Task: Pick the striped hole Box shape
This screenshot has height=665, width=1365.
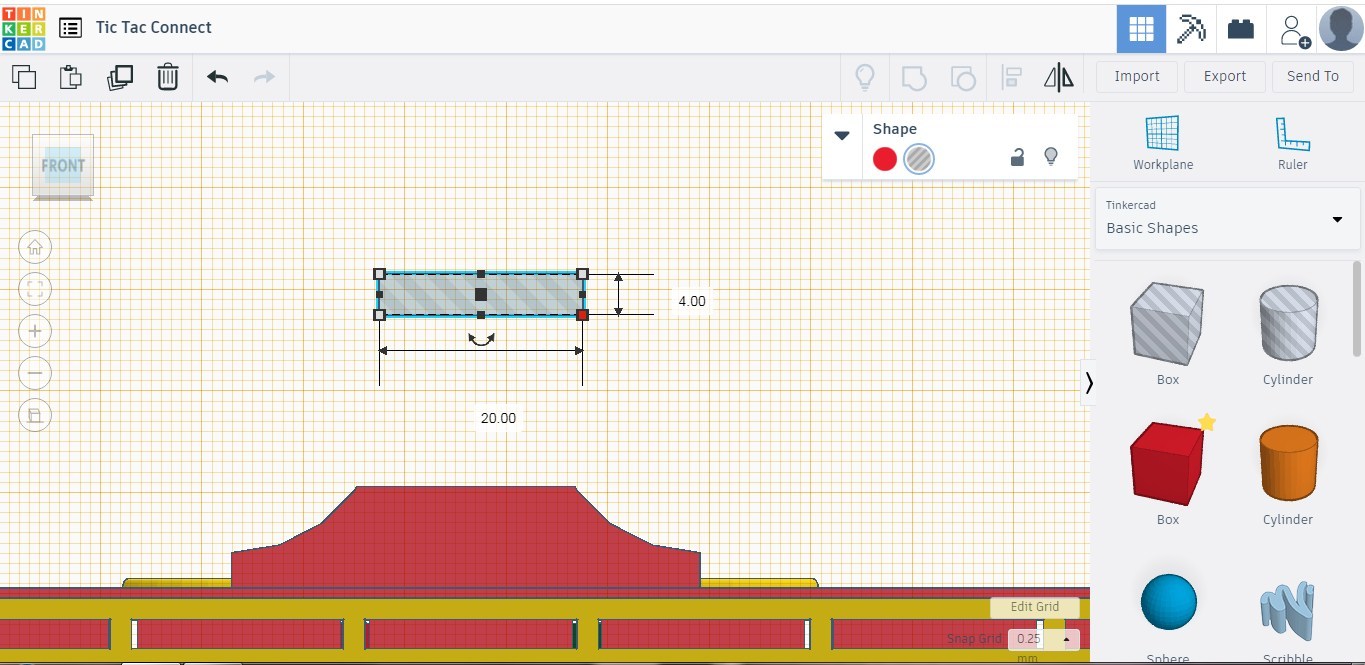Action: click(1167, 325)
